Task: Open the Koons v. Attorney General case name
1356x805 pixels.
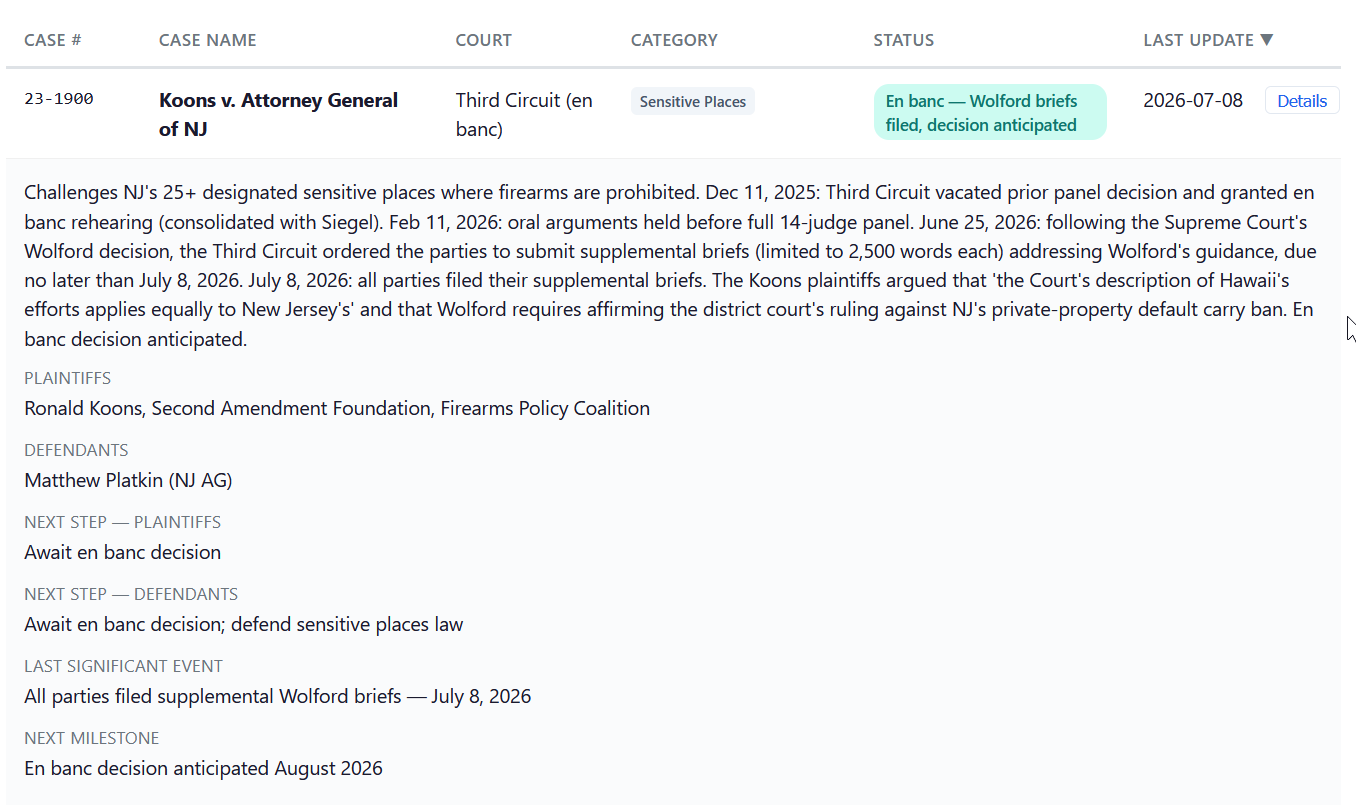Action: (278, 114)
